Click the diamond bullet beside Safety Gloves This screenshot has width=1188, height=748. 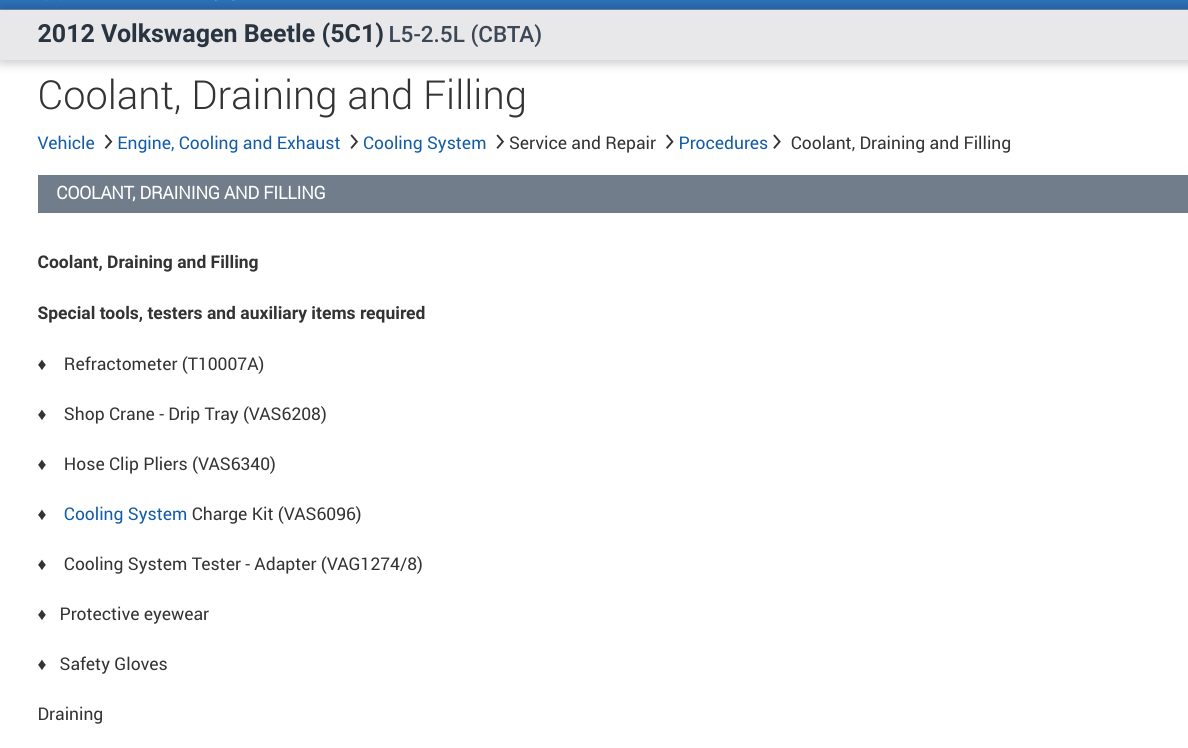tap(42, 664)
